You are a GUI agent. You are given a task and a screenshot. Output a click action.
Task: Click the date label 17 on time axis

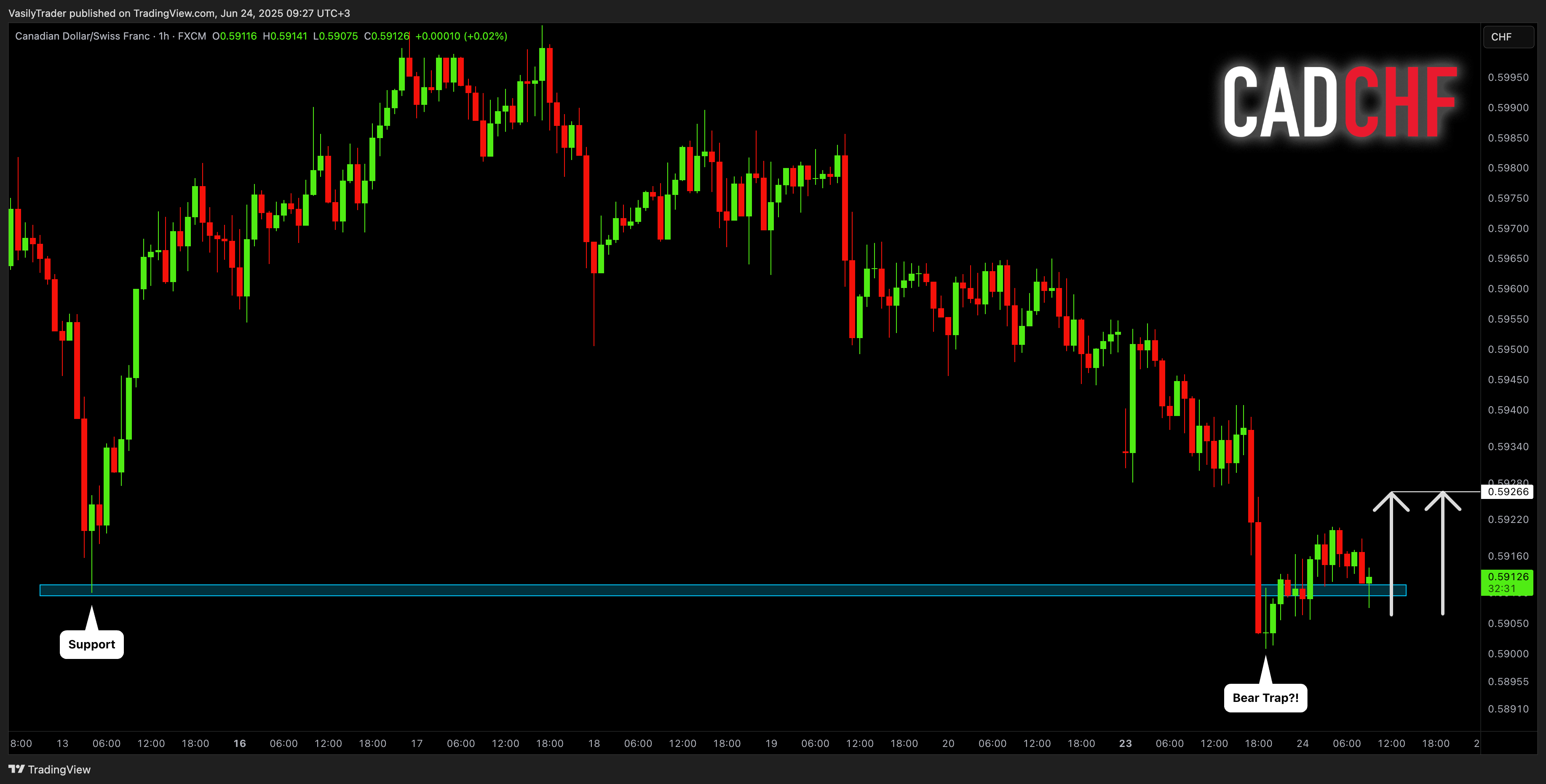point(417,743)
